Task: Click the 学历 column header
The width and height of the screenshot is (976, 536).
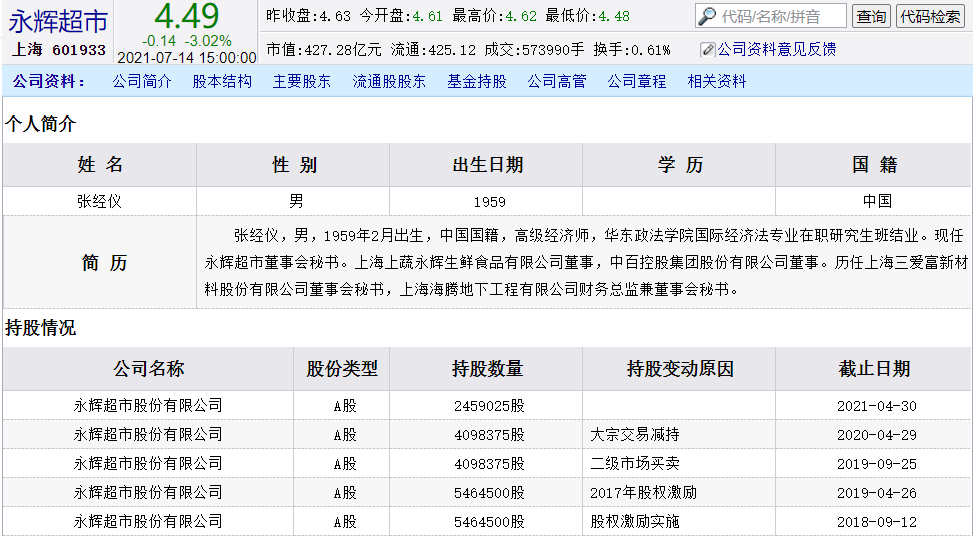Action: pyautogui.click(x=680, y=165)
